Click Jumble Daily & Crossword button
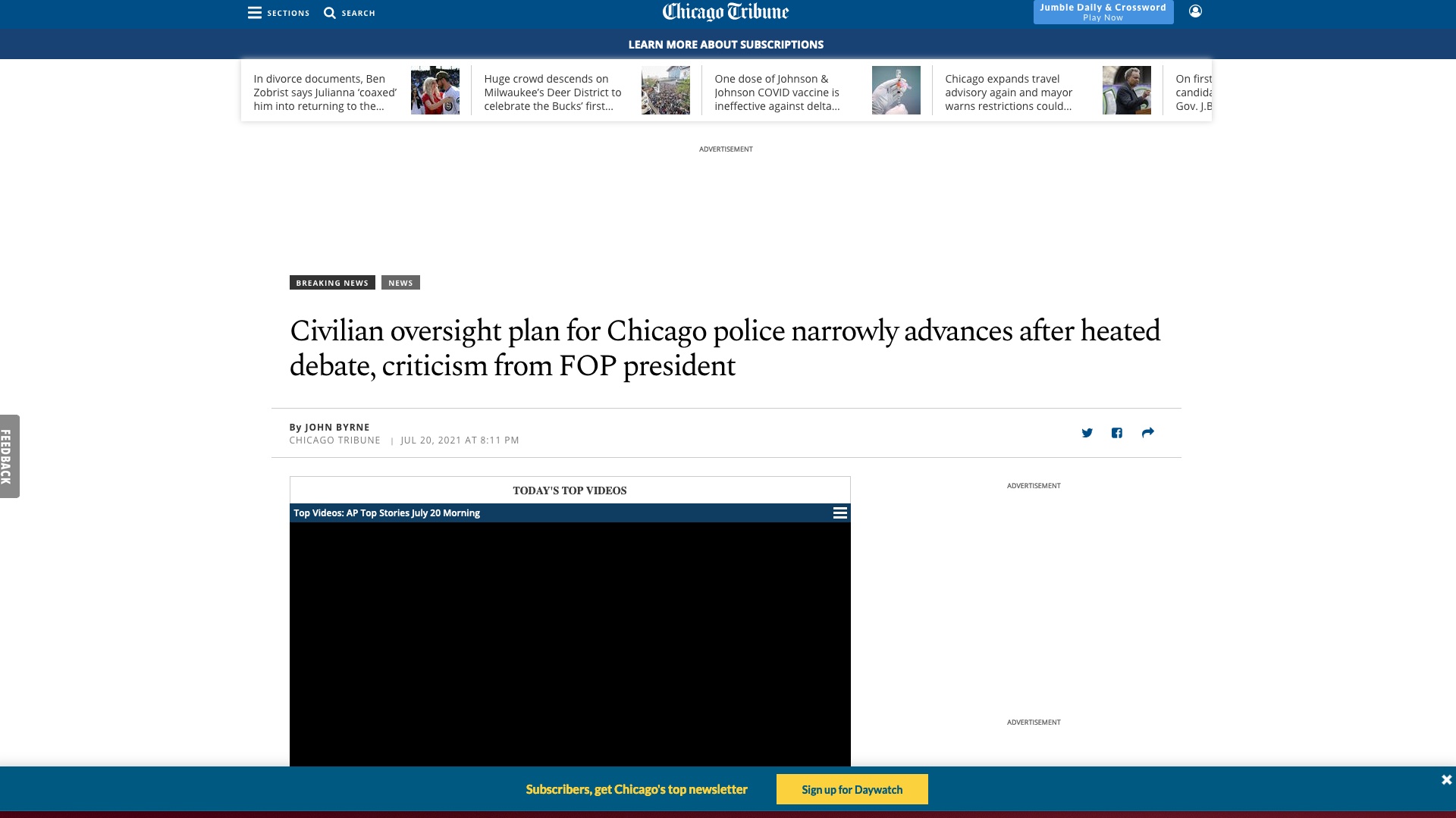The image size is (1456, 818). [1103, 12]
